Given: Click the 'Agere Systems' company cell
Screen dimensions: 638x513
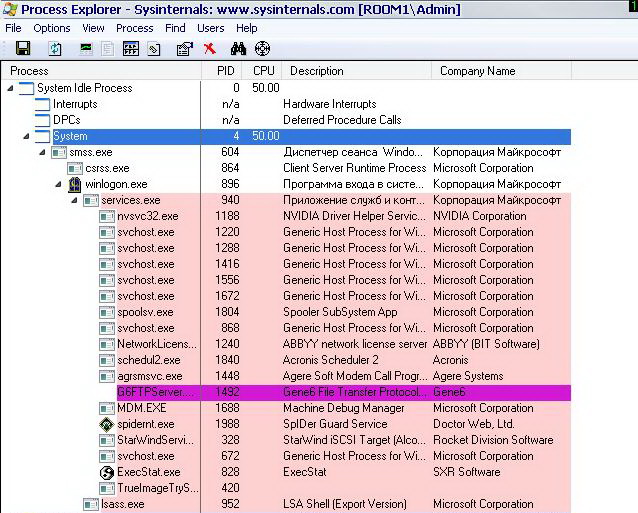Looking at the screenshot, I should [x=468, y=376].
